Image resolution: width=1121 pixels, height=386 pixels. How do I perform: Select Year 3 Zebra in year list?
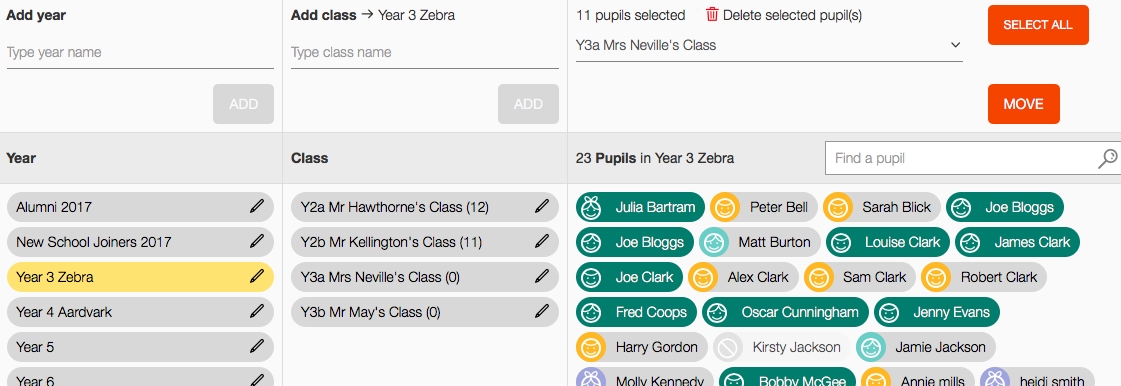(140, 277)
